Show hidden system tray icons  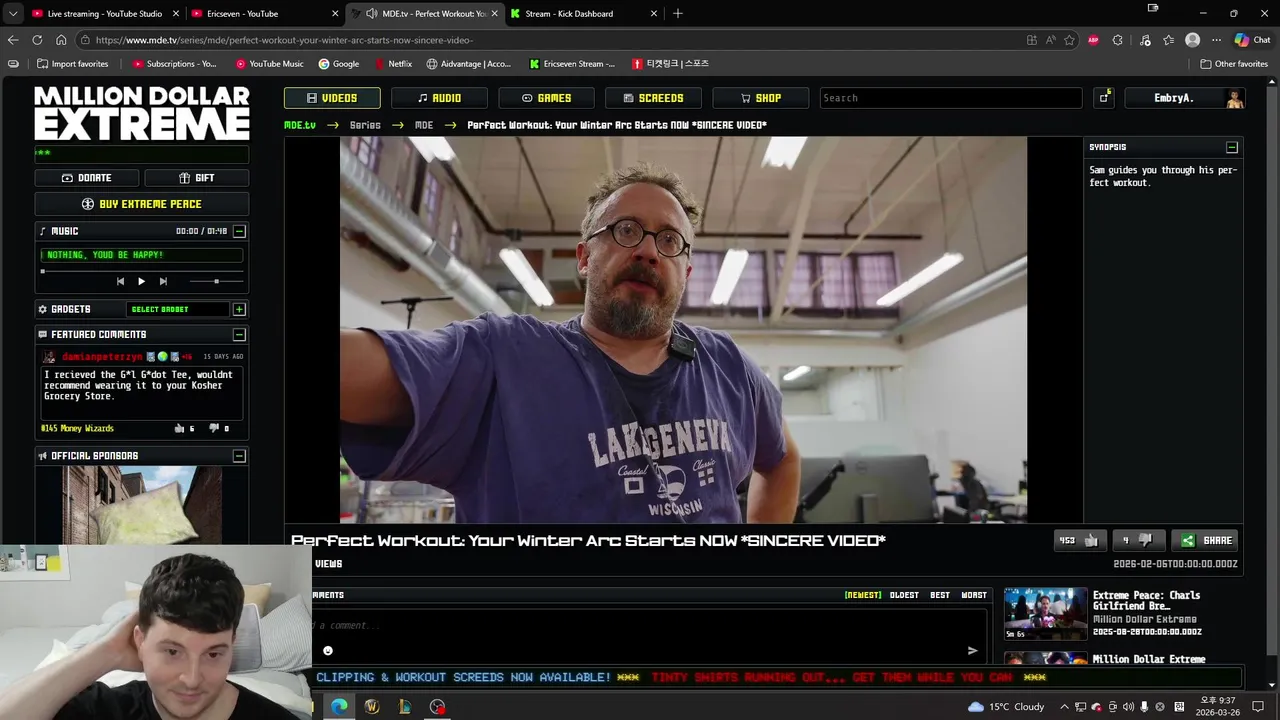tap(1064, 706)
